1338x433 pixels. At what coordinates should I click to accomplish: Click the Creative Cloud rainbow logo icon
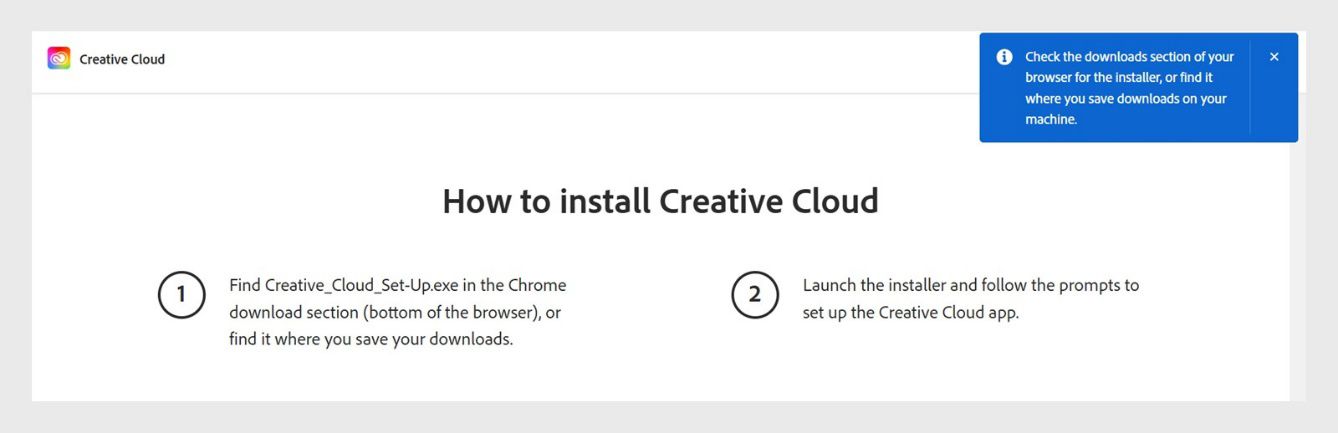click(59, 59)
